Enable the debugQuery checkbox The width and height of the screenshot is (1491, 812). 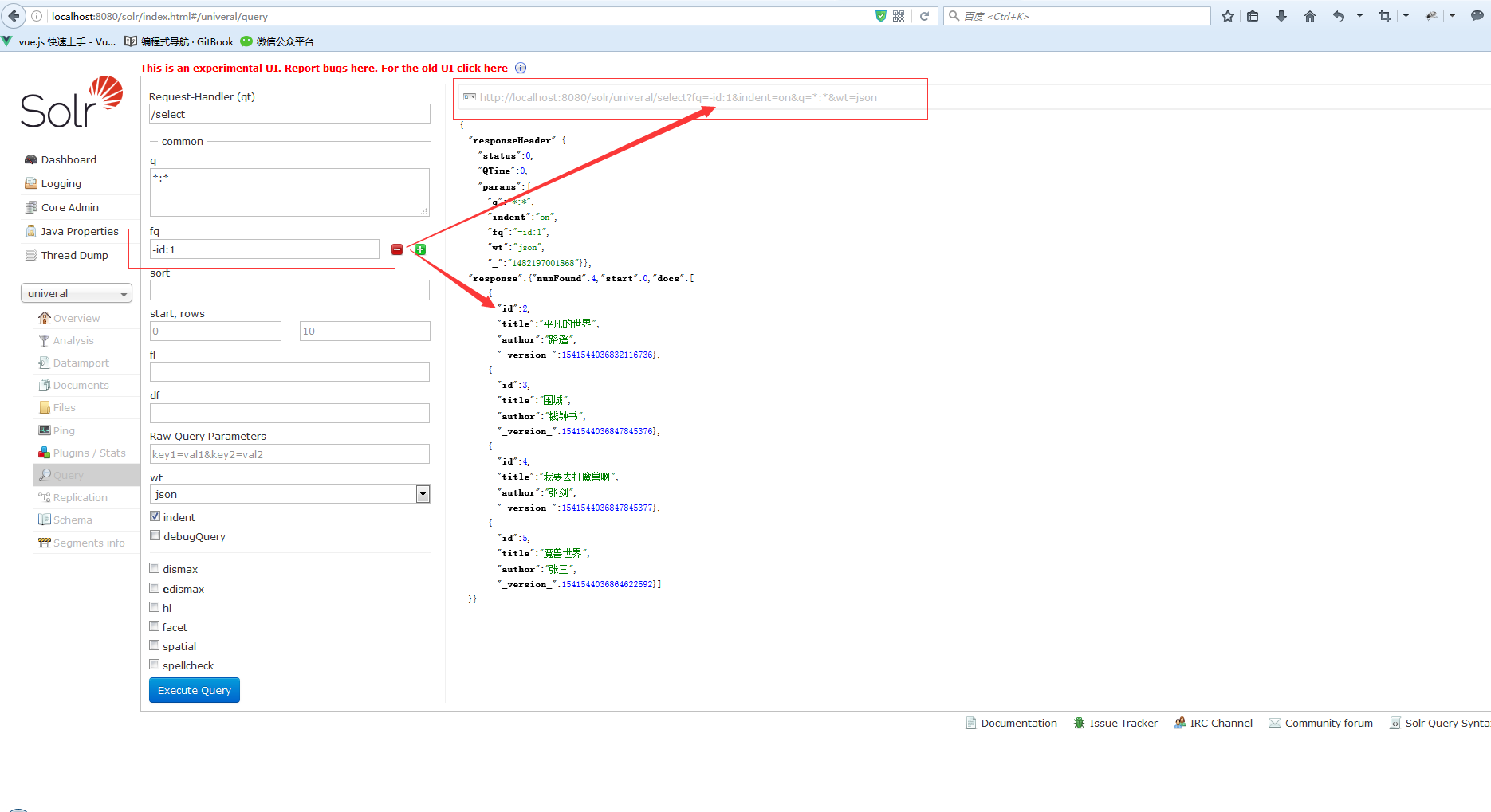155,535
